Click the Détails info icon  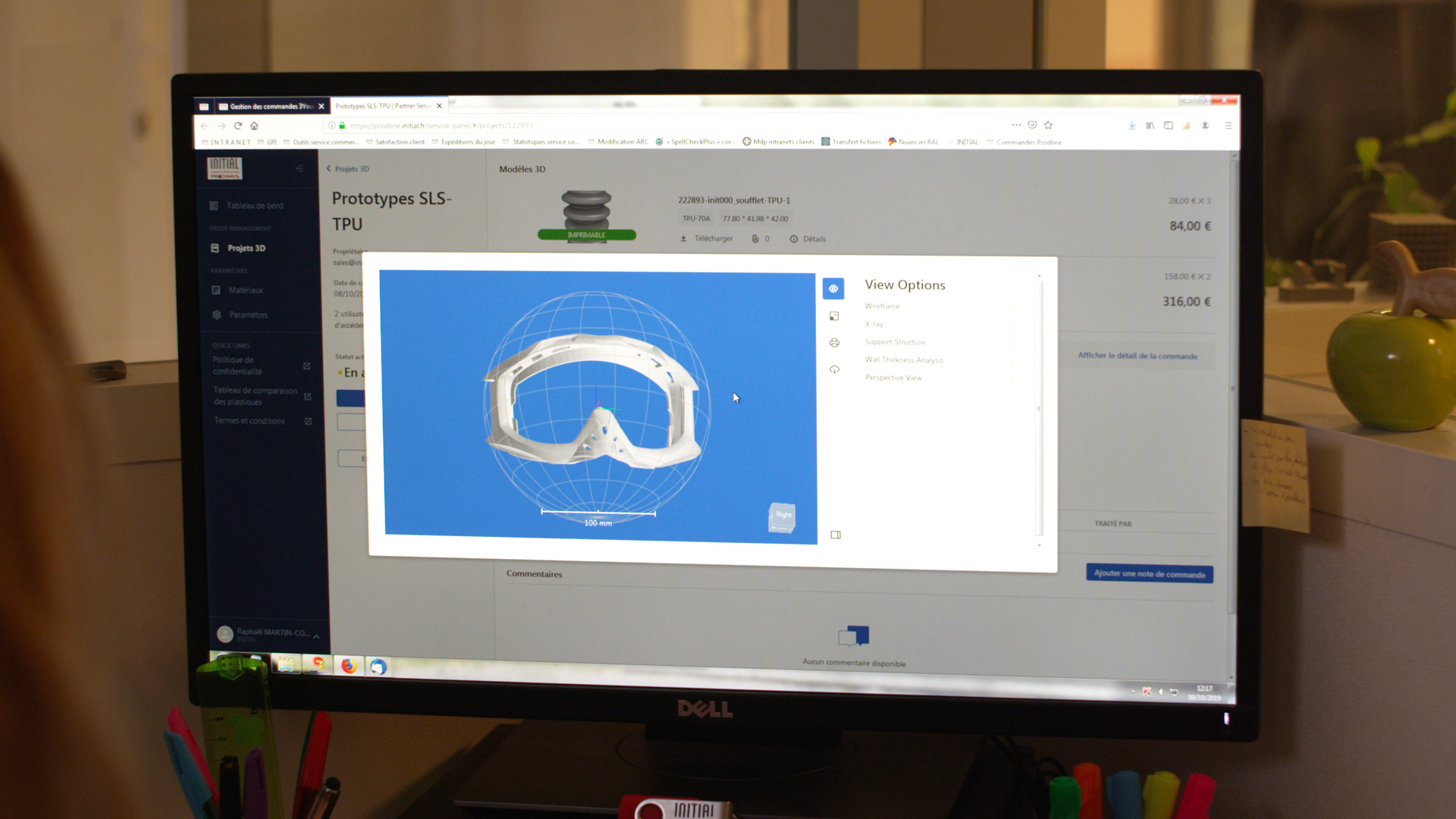click(794, 239)
